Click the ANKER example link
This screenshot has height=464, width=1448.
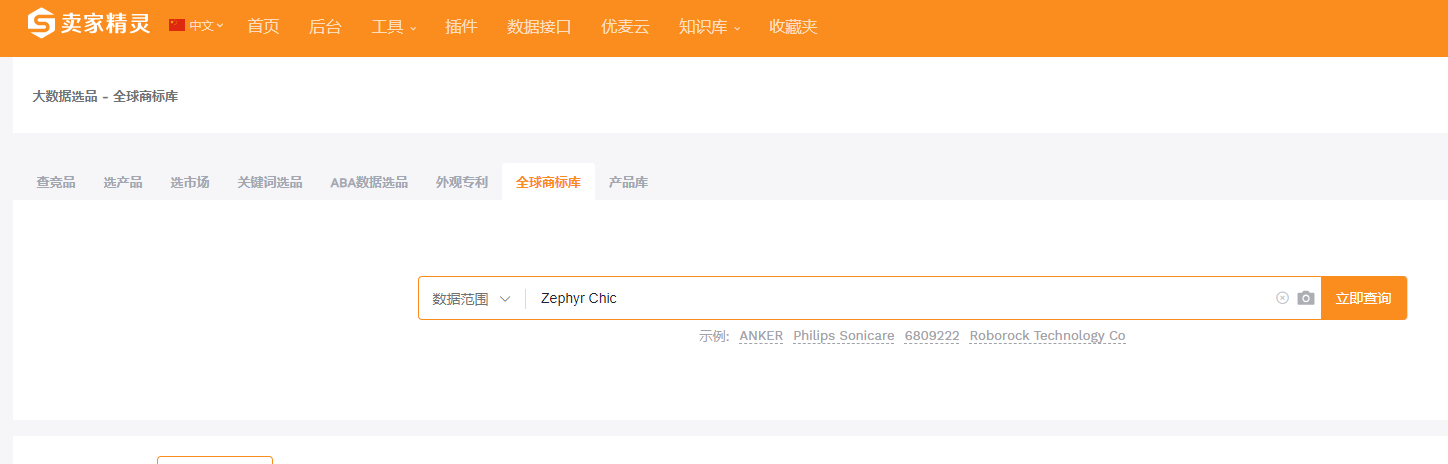[761, 336]
